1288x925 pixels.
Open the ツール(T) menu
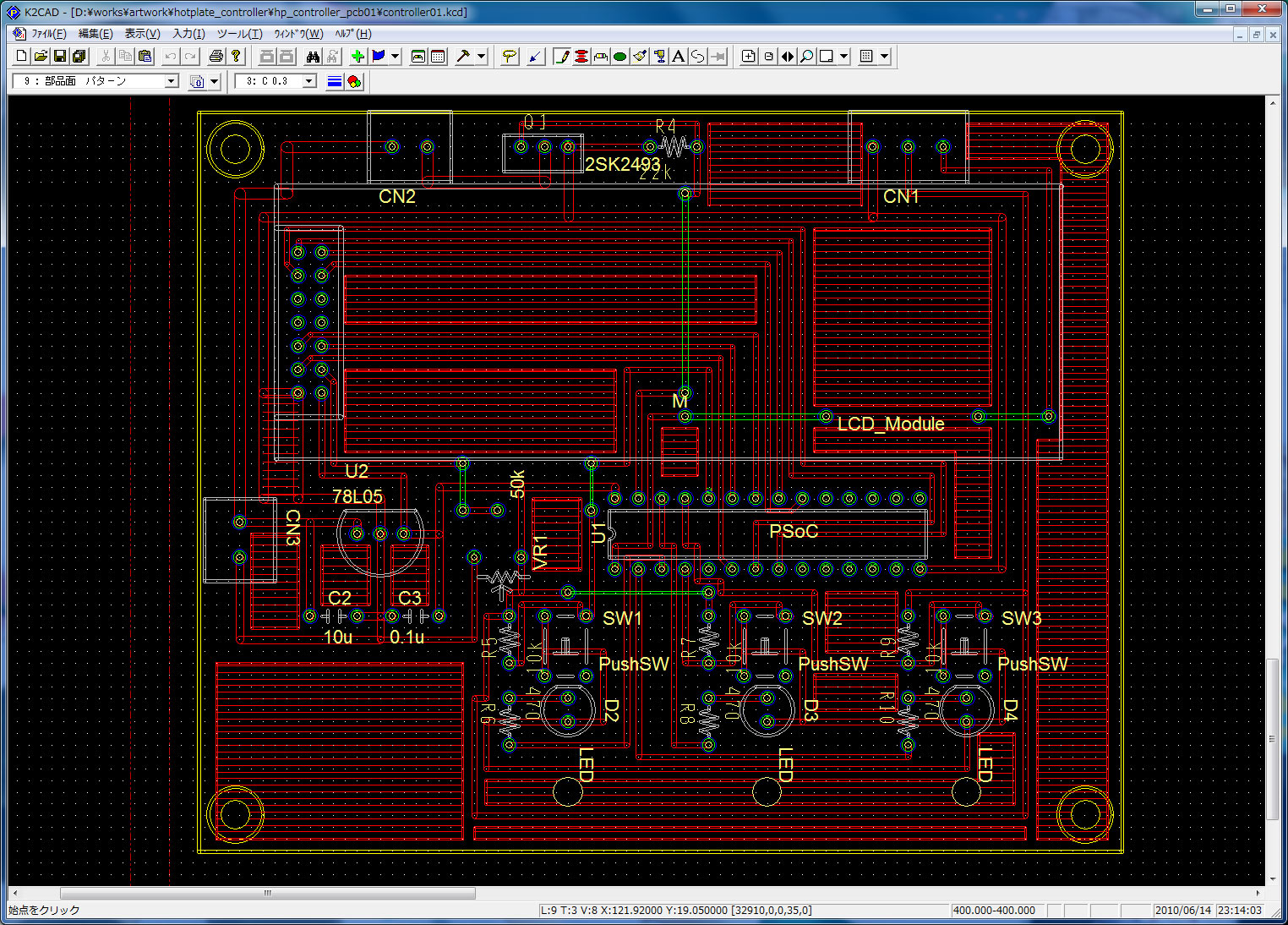(x=239, y=34)
